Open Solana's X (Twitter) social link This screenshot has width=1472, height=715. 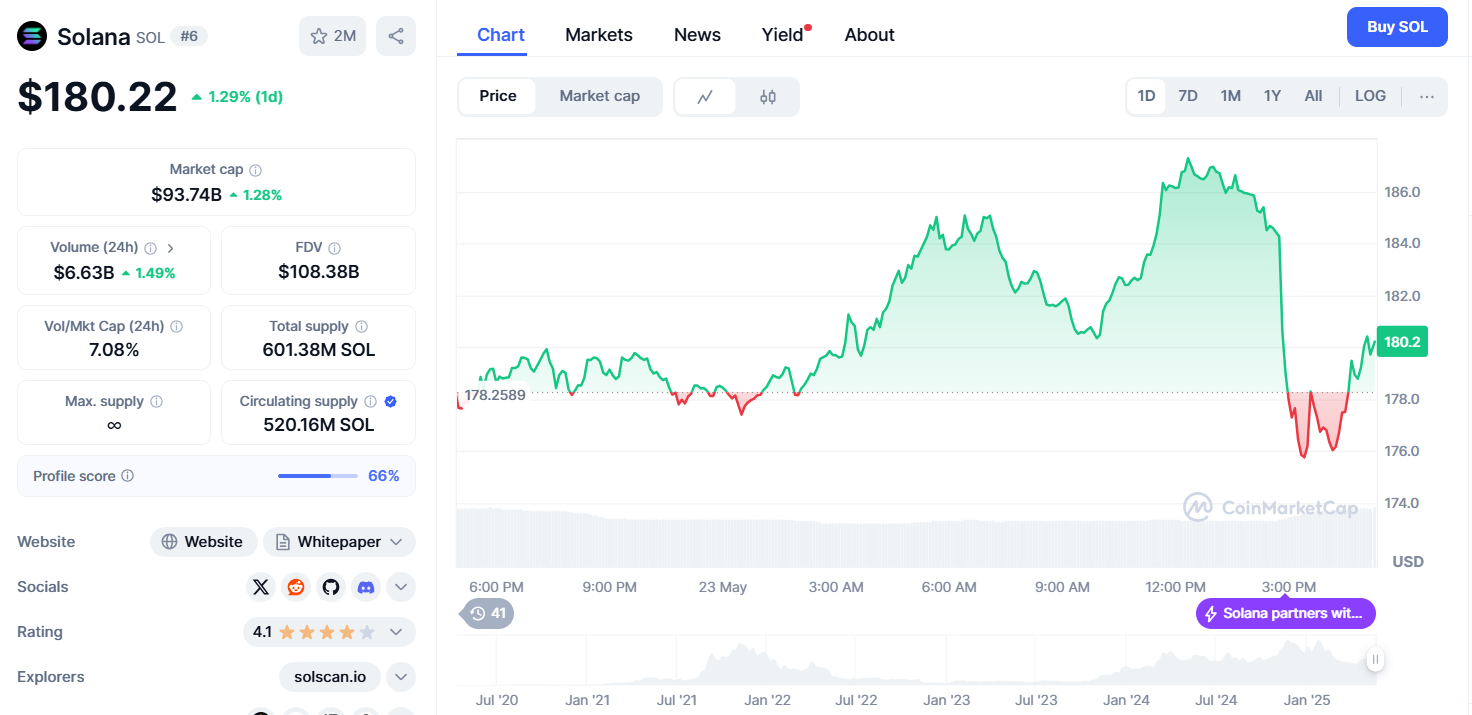tap(261, 587)
